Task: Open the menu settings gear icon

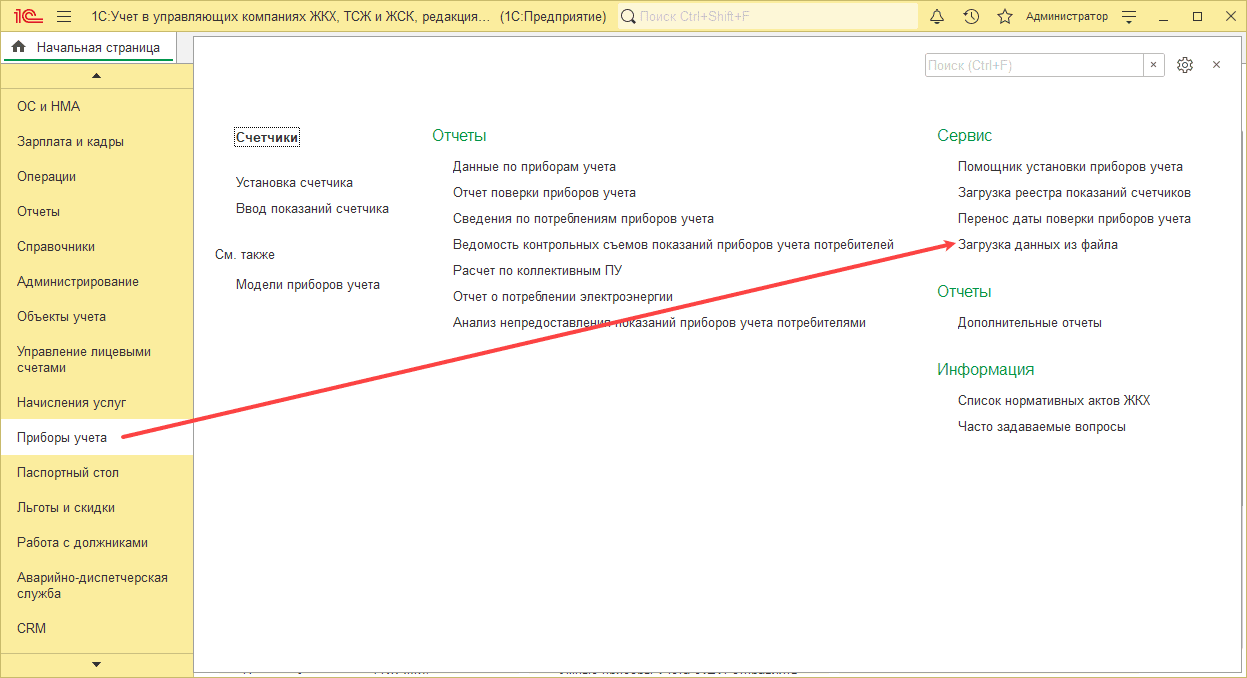Action: 1185,65
